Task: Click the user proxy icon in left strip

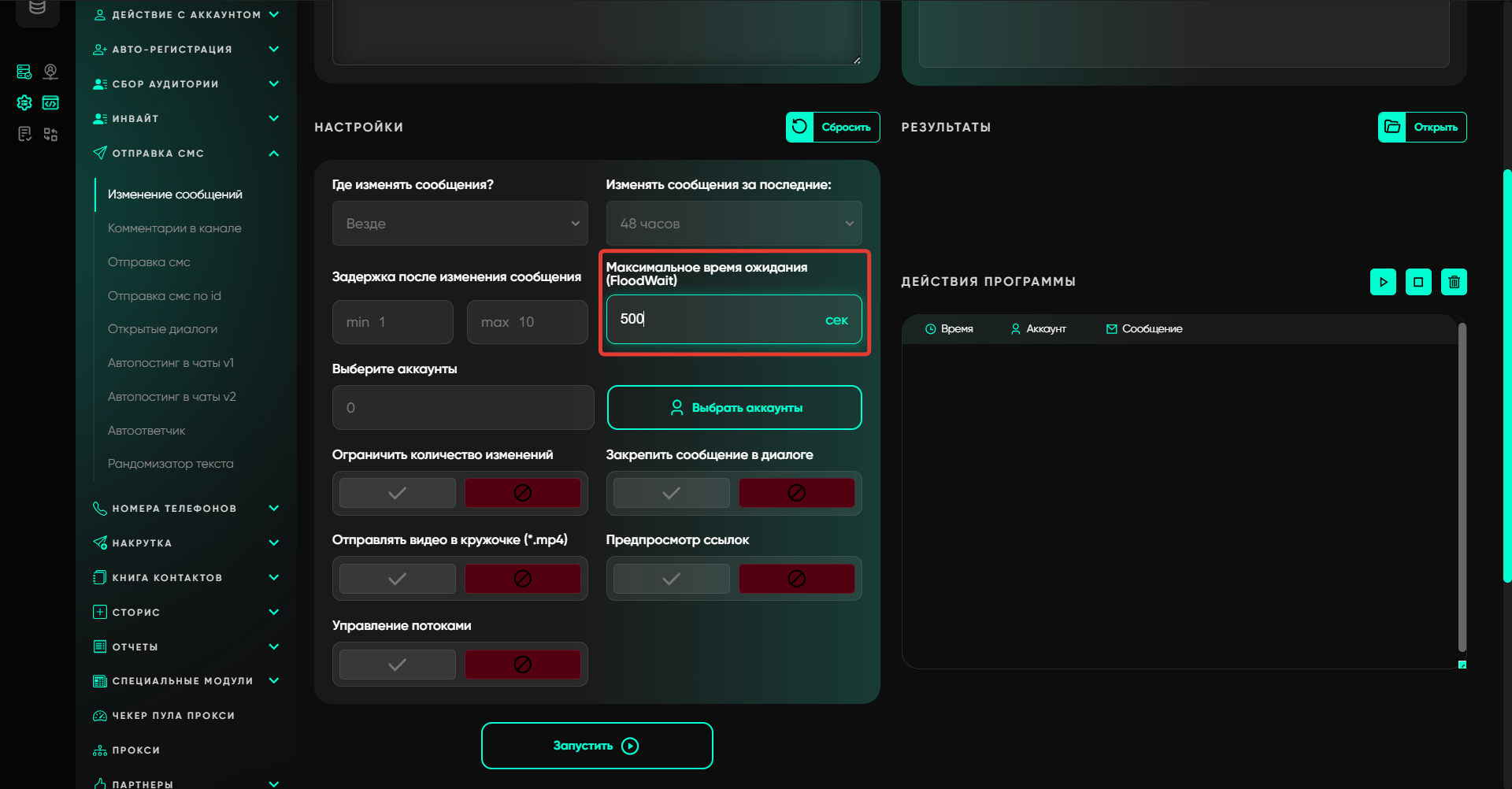Action: (50, 72)
